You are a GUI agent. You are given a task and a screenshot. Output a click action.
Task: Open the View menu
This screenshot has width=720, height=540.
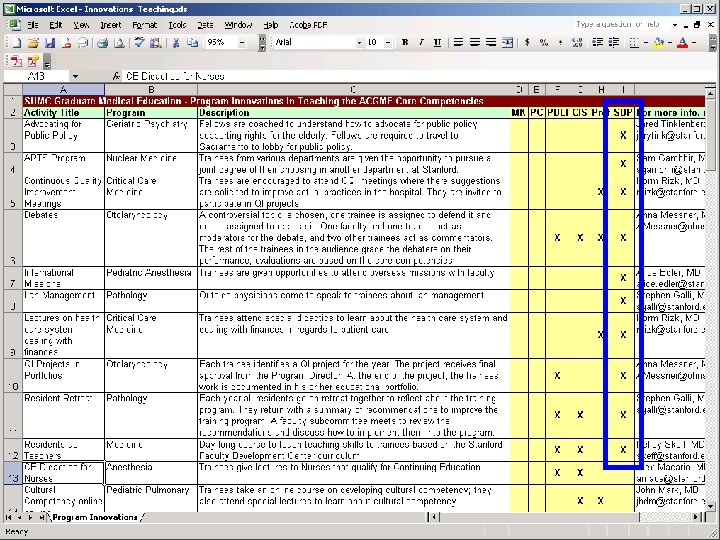point(81,25)
